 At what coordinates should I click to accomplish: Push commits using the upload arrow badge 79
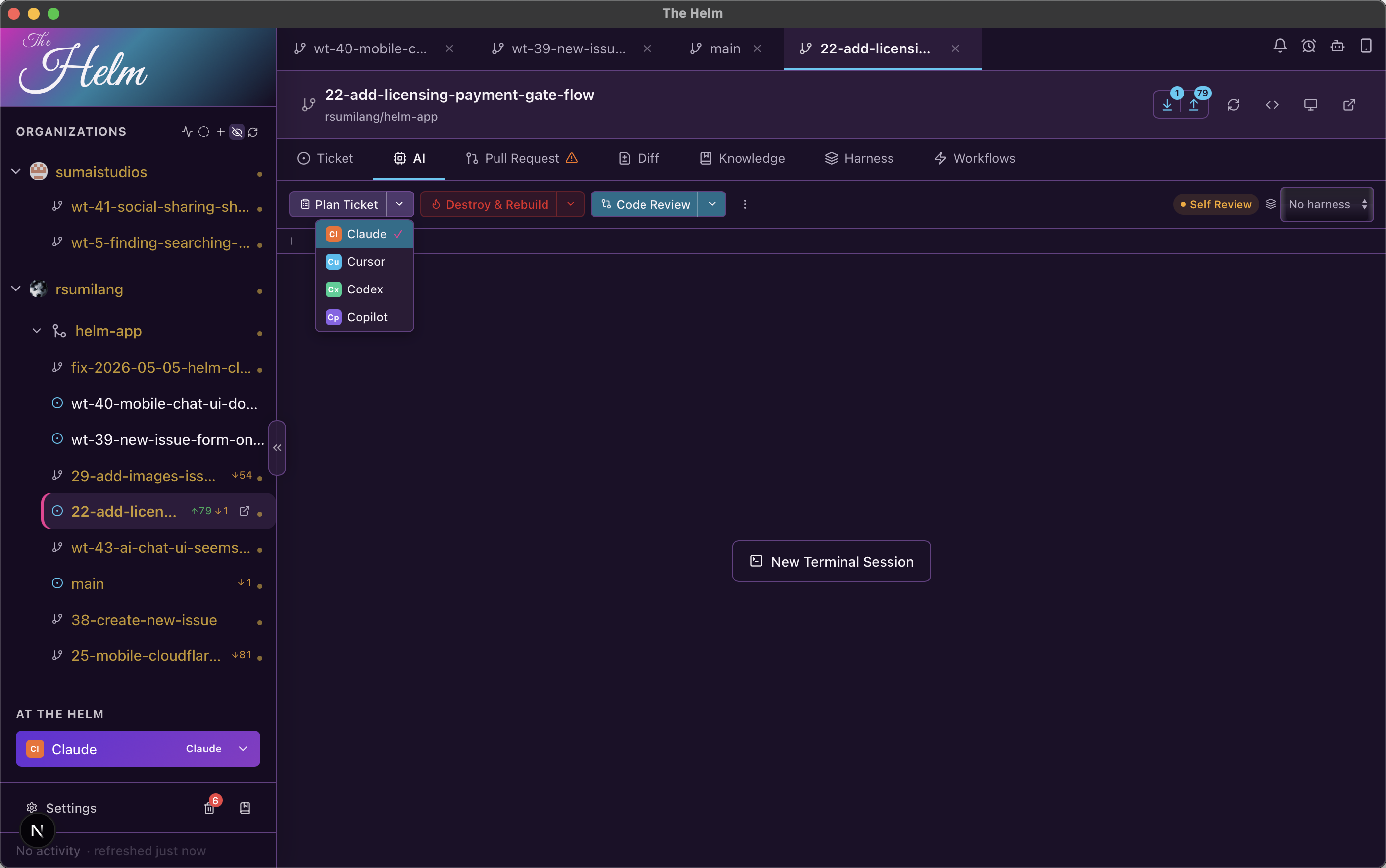(1194, 105)
